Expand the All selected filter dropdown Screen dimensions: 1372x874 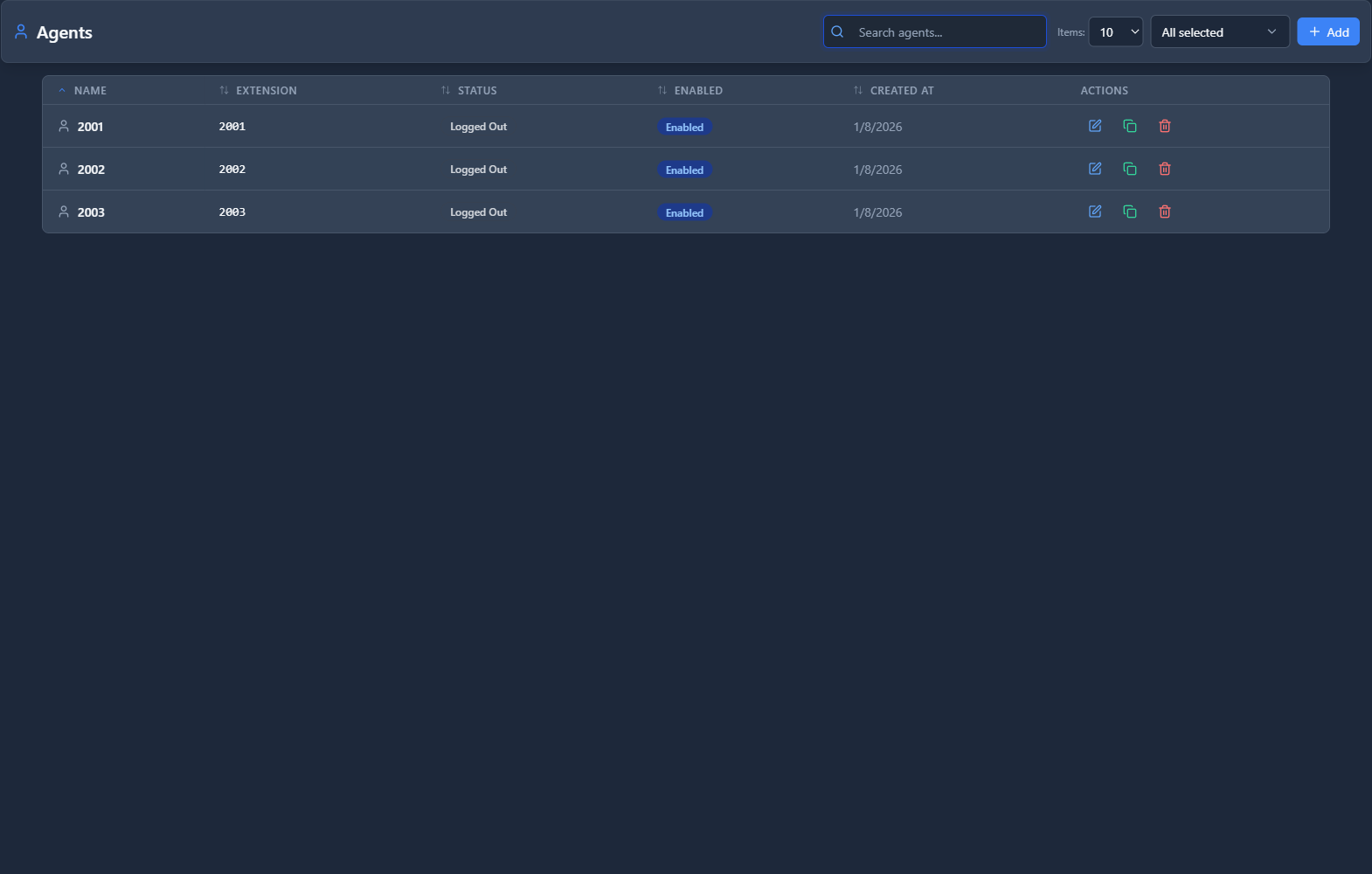pyautogui.click(x=1219, y=32)
